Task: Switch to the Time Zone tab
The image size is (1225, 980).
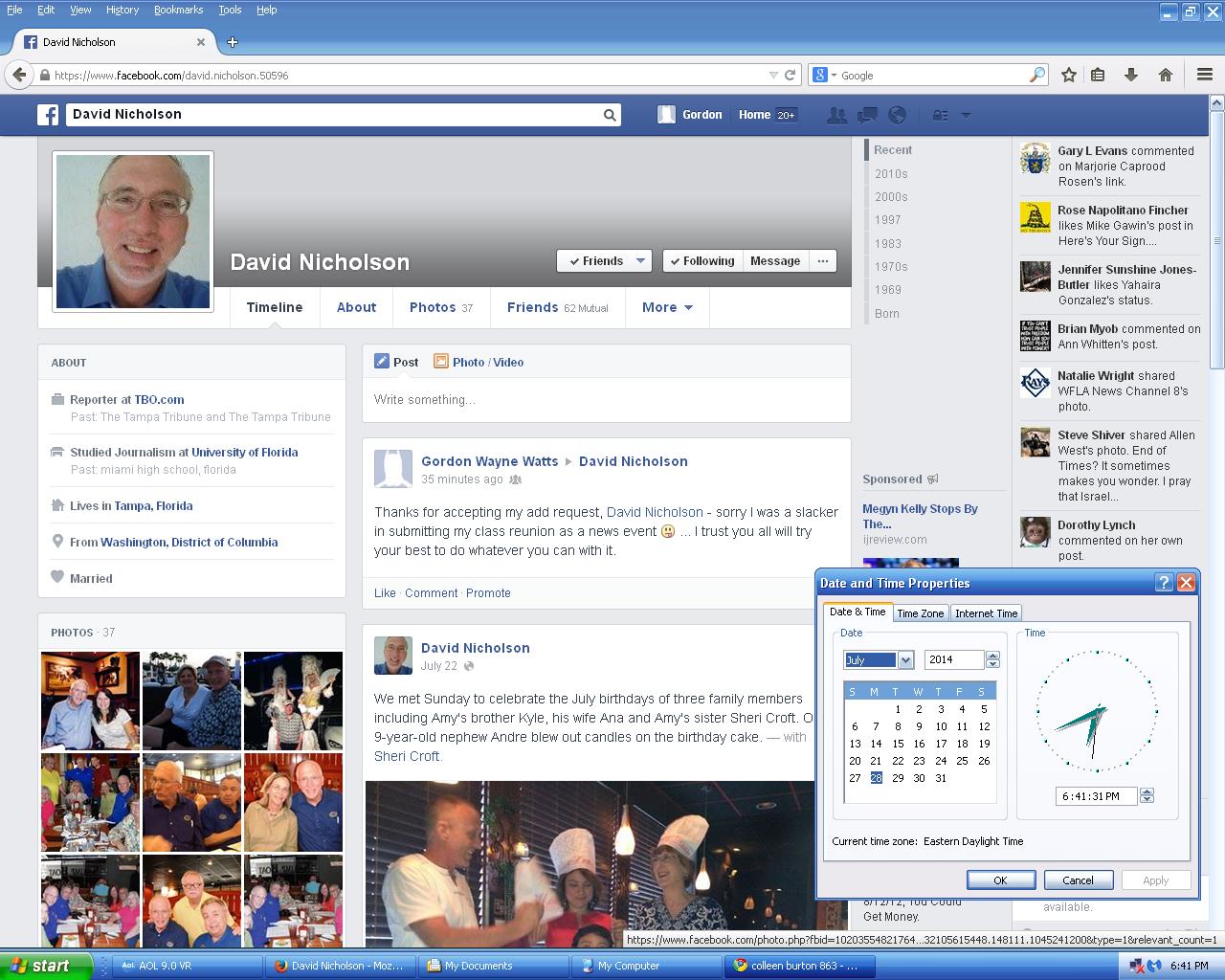Action: 920,613
